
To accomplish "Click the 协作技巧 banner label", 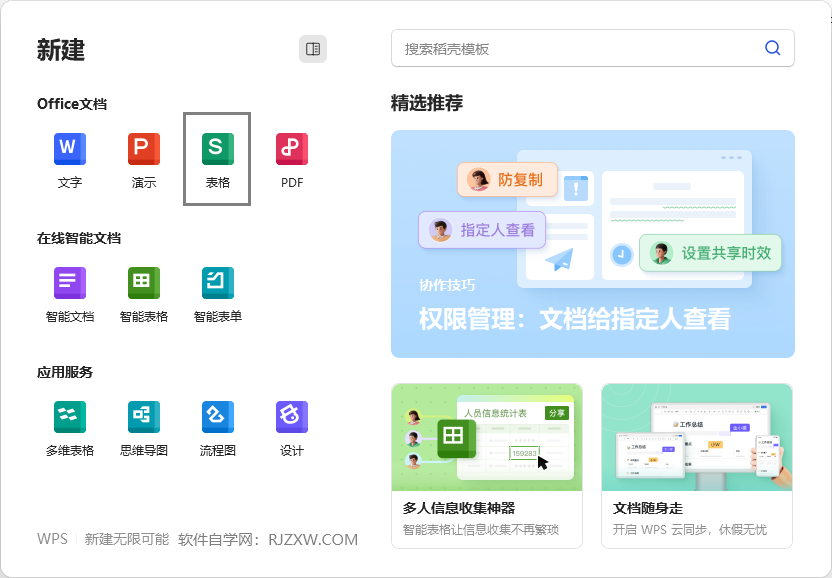I will coord(447,285).
